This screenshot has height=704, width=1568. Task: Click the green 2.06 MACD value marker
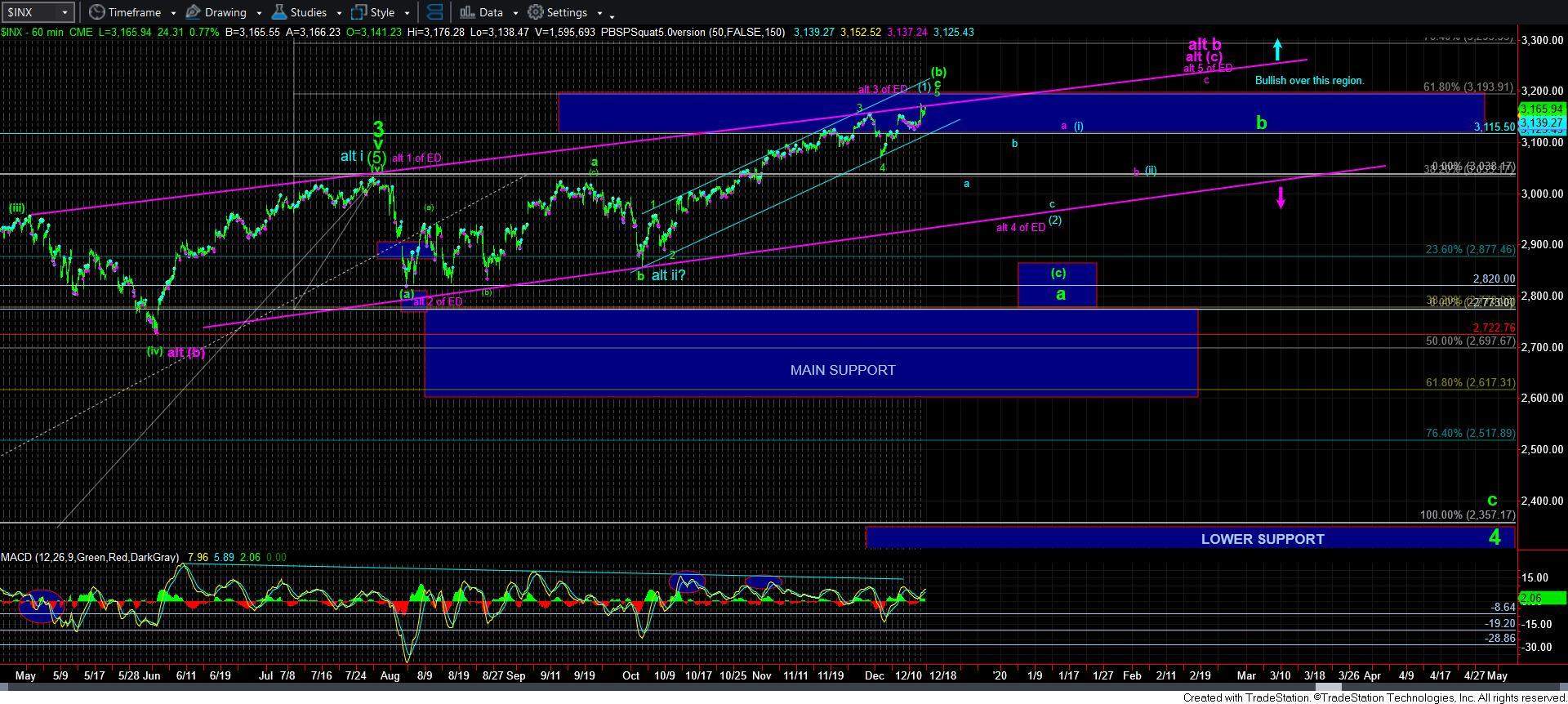(x=1541, y=599)
